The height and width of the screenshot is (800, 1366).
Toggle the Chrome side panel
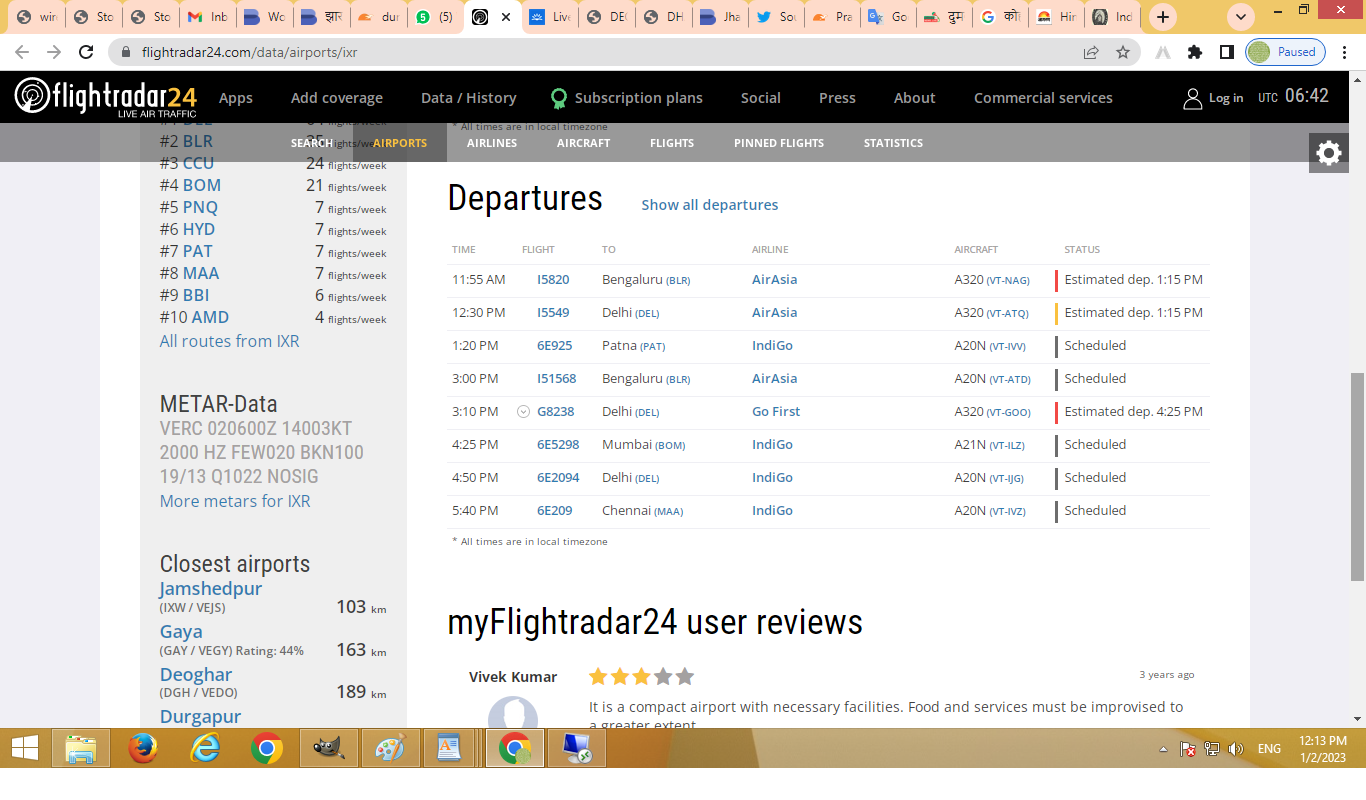(x=1226, y=52)
